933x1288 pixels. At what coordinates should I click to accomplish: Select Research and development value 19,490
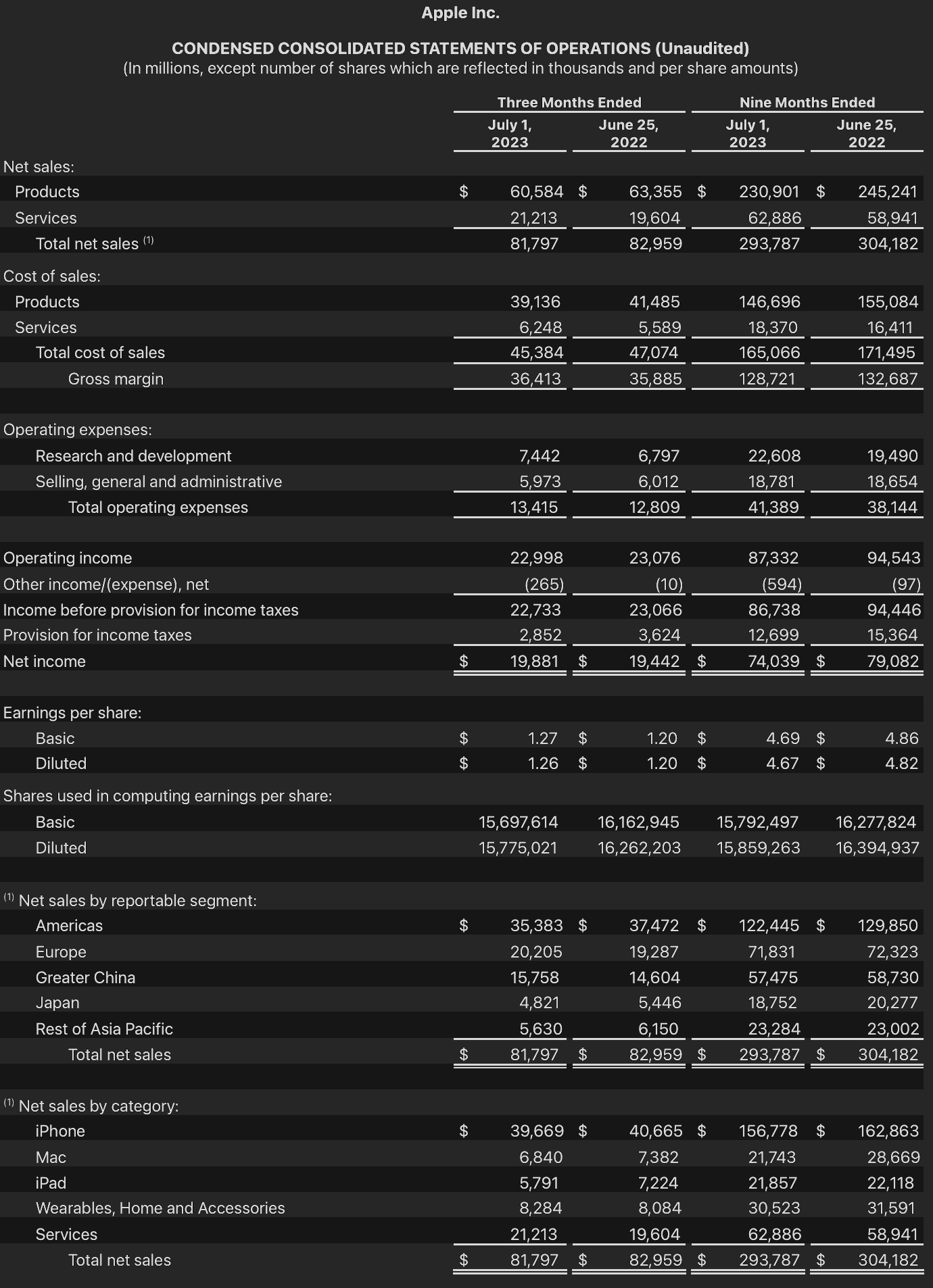click(892, 456)
